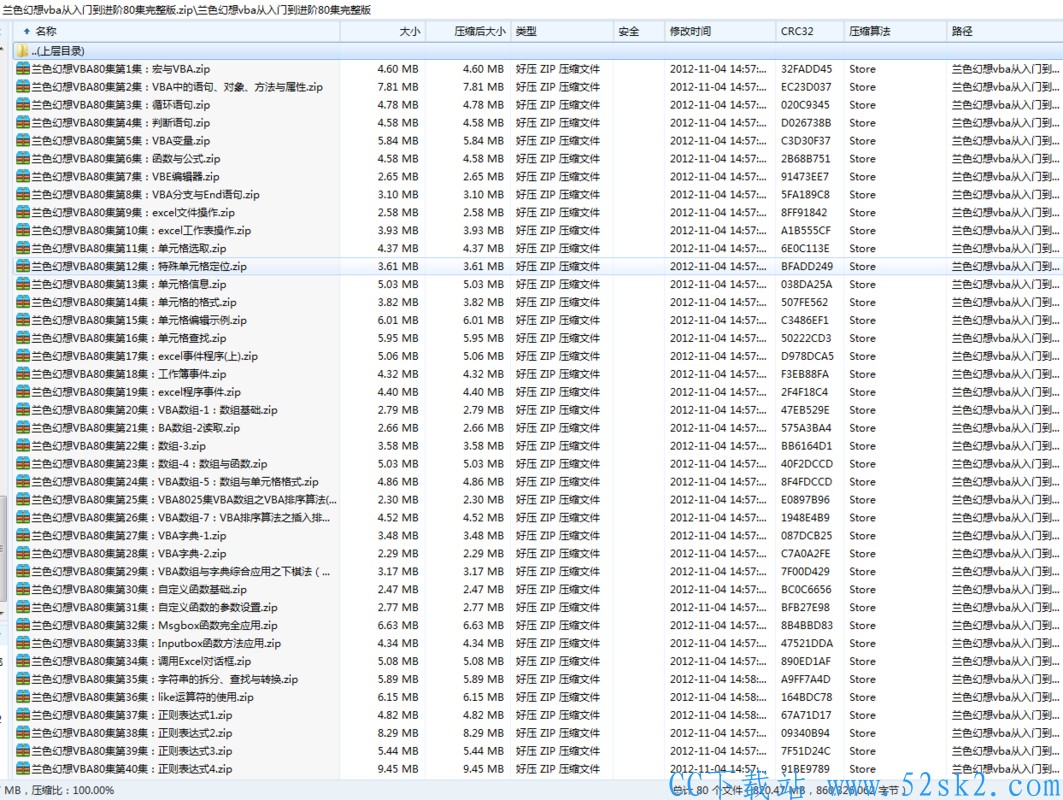Click the zip icon of 第34集:调用Excel对话框.zip
Image resolution: width=1063 pixels, height=800 pixels.
pos(22,661)
